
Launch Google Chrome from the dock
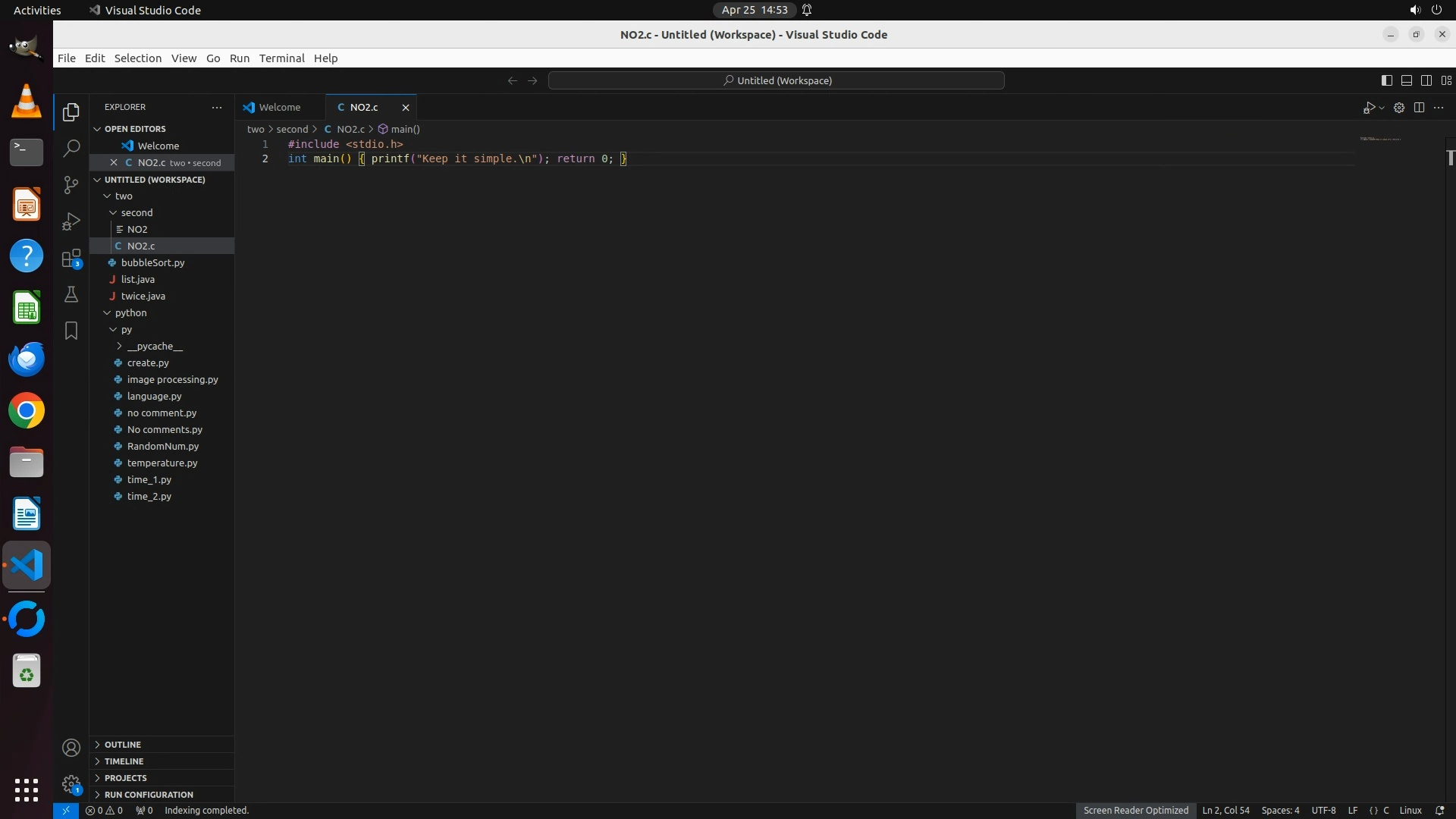click(27, 411)
